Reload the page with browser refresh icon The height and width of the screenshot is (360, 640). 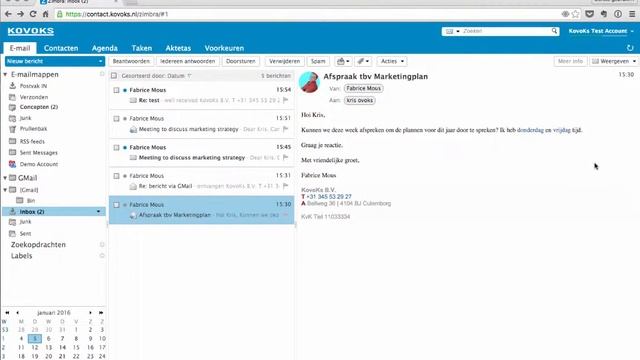click(33, 14)
